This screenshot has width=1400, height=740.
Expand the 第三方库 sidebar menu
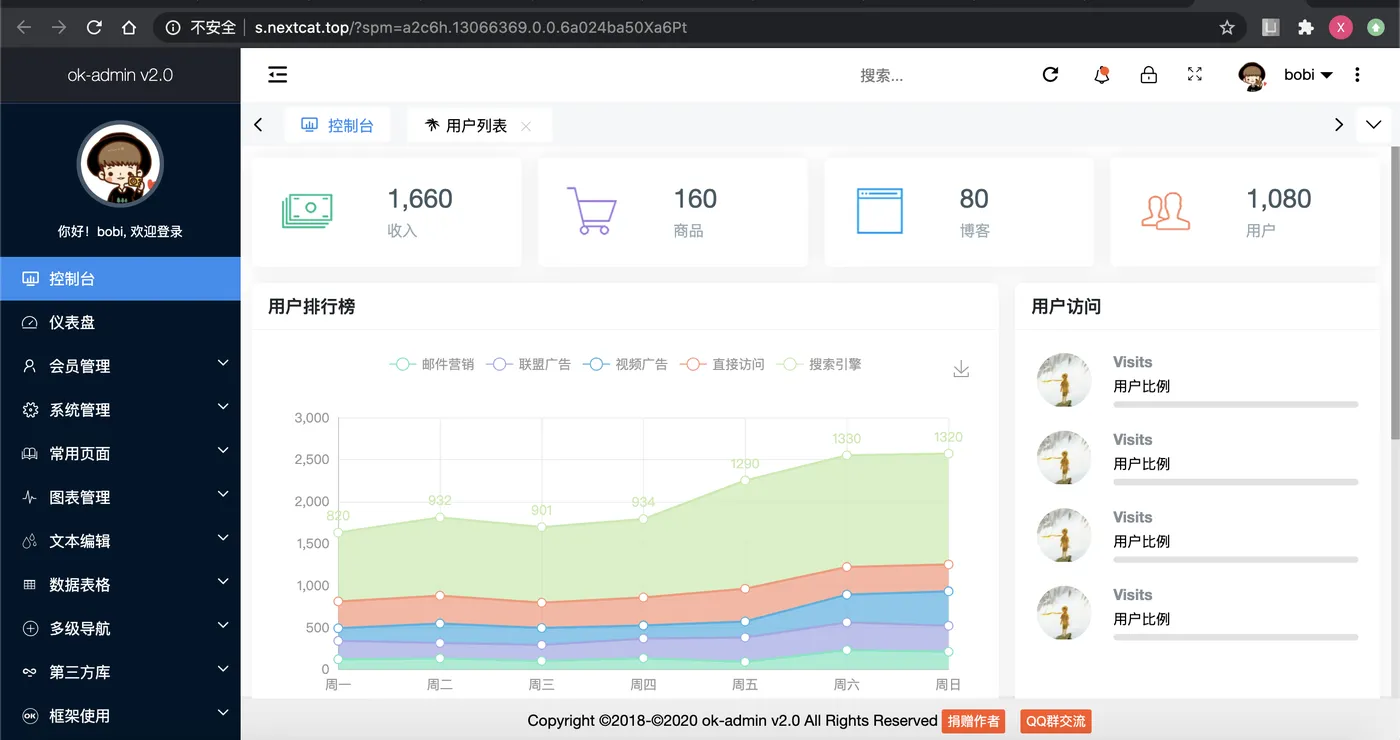(x=120, y=672)
